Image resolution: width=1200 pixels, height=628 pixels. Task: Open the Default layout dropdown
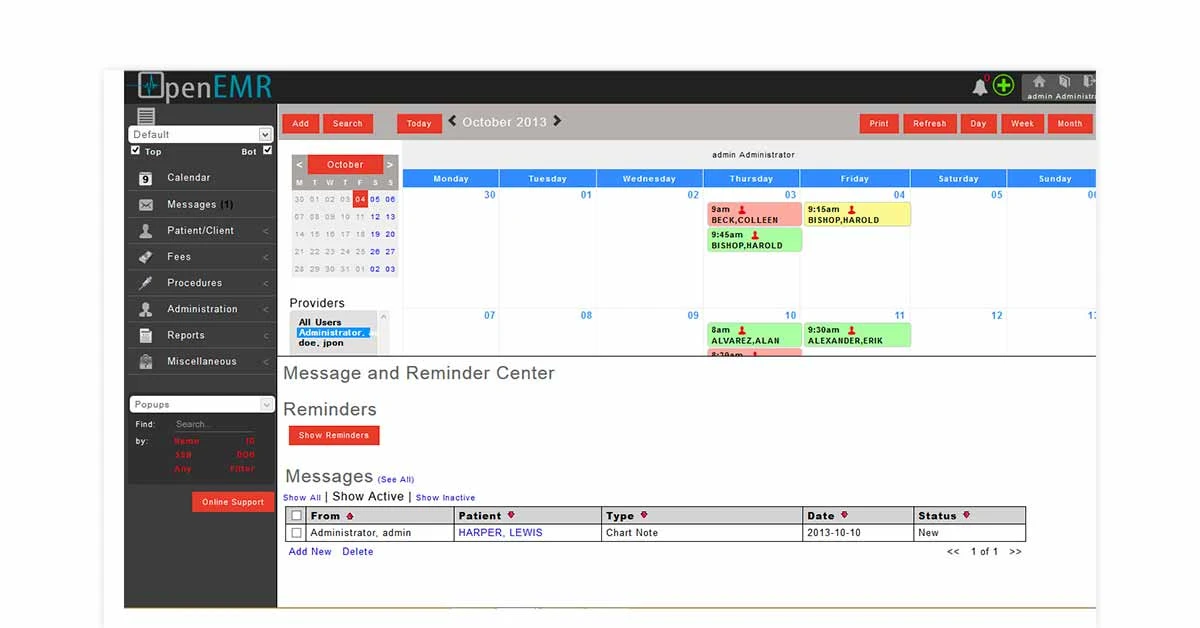coord(200,134)
